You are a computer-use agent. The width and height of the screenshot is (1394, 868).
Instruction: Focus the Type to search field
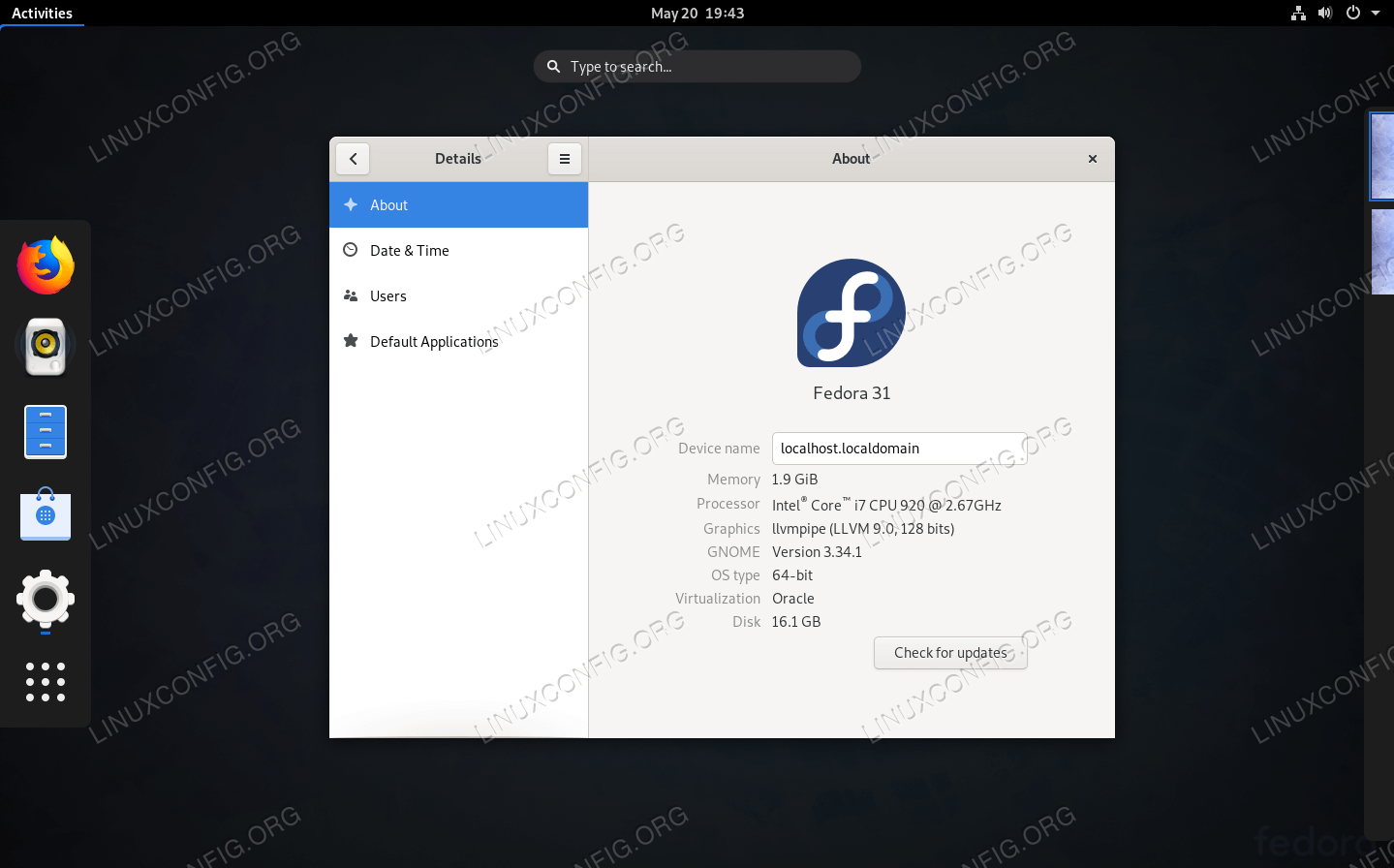coord(697,66)
